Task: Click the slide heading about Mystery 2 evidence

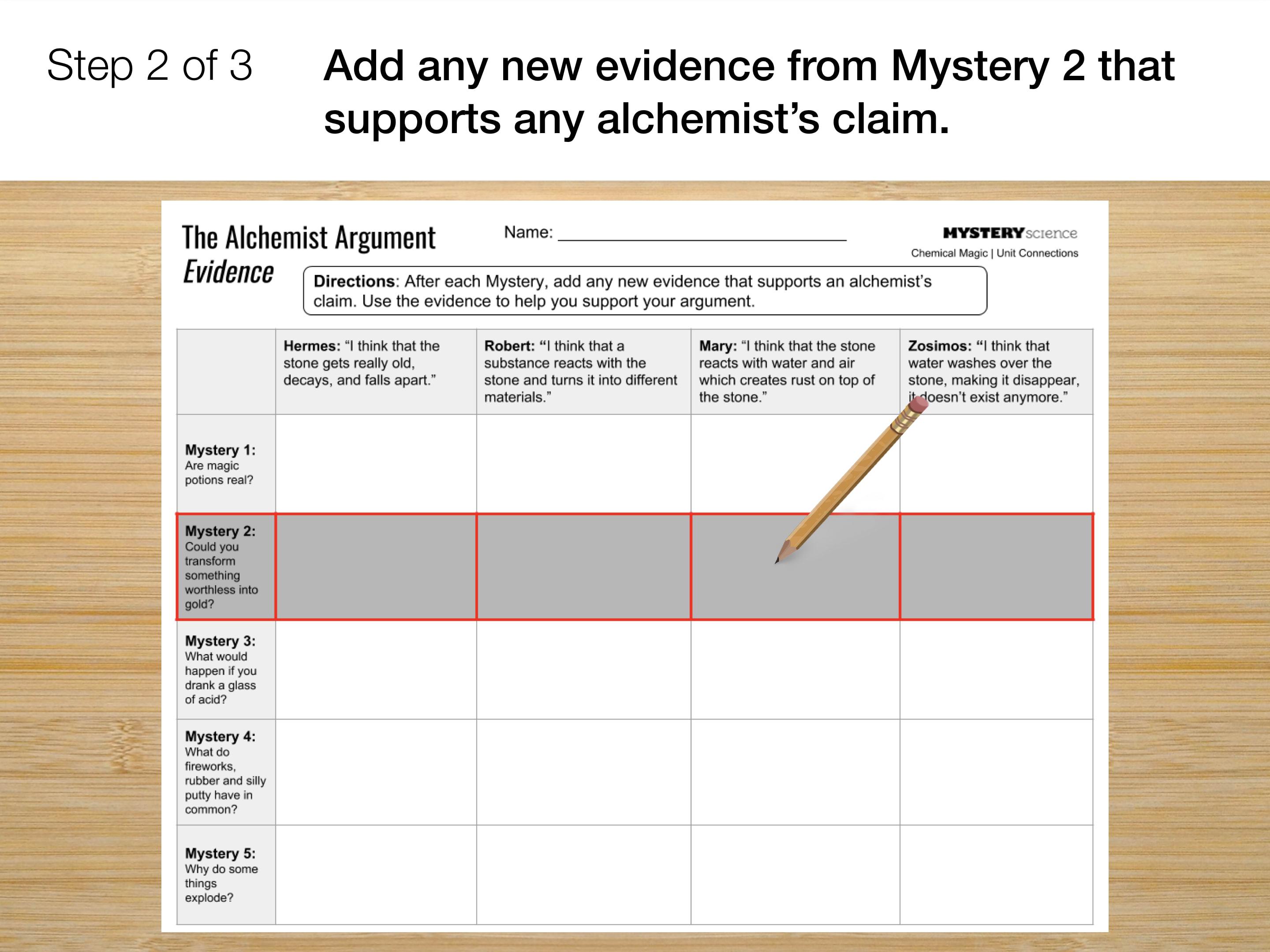Action: click(x=749, y=92)
